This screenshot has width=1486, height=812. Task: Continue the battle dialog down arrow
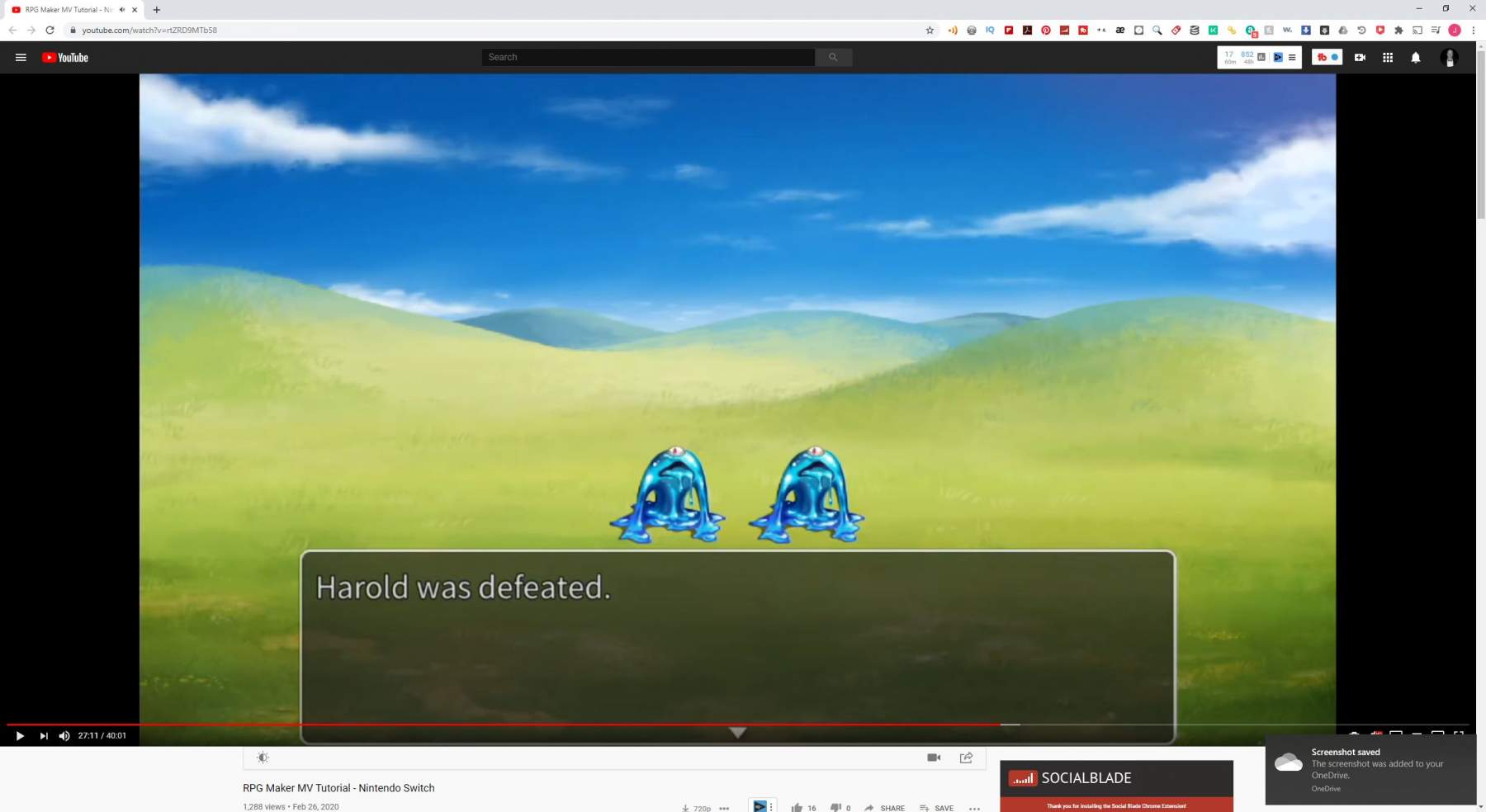point(738,732)
